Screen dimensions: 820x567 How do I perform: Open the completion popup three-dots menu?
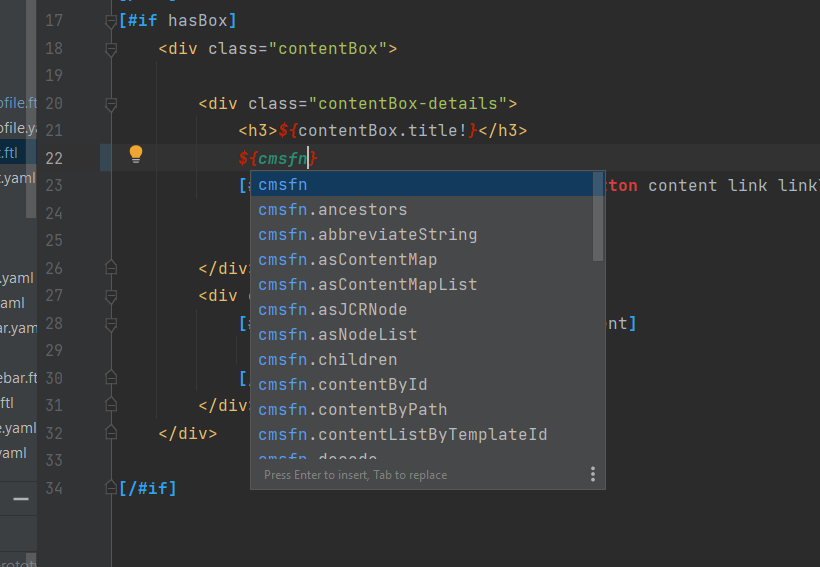tap(592, 474)
